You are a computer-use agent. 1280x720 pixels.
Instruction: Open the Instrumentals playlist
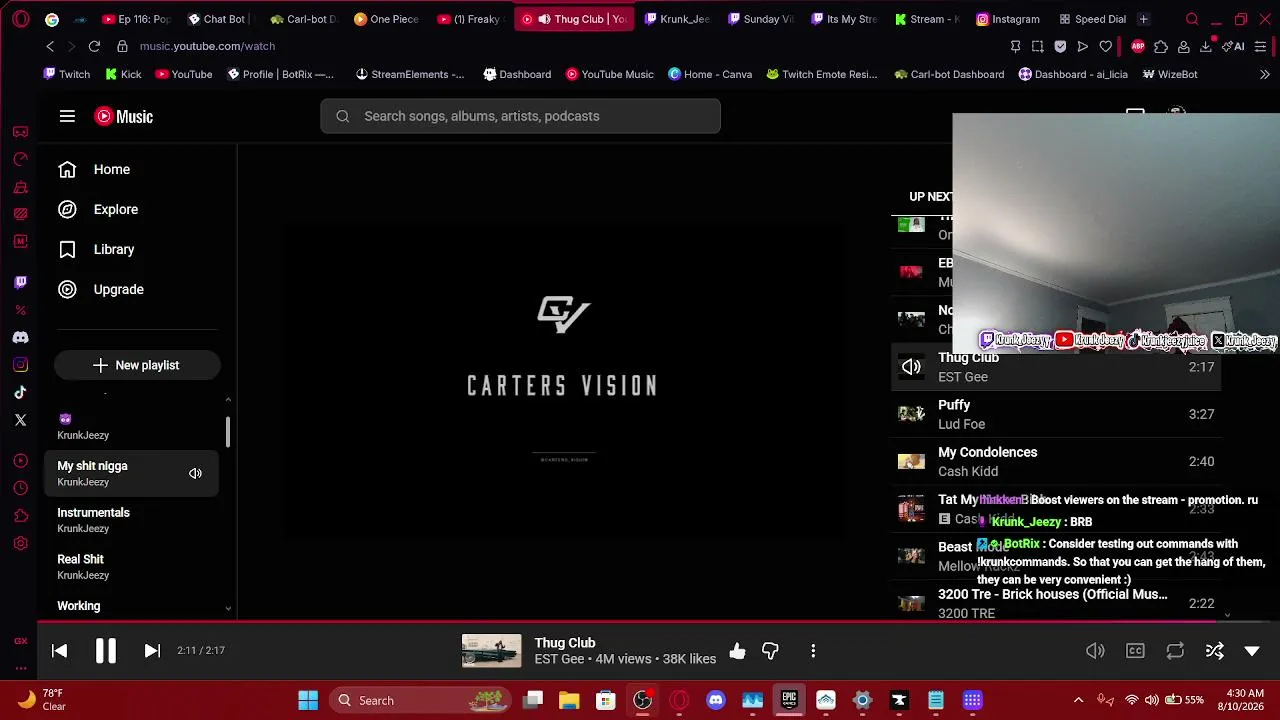click(131, 520)
